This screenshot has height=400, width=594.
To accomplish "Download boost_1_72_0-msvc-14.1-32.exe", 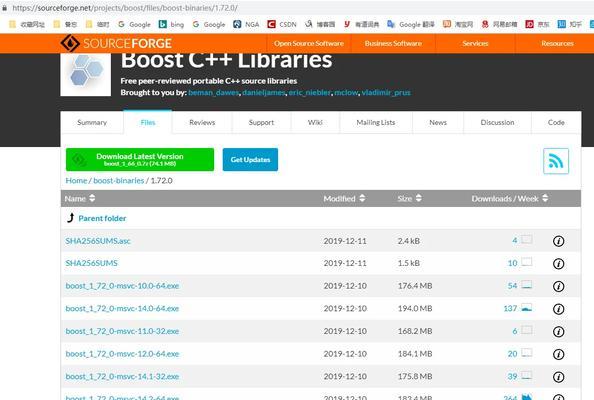I will pos(122,377).
